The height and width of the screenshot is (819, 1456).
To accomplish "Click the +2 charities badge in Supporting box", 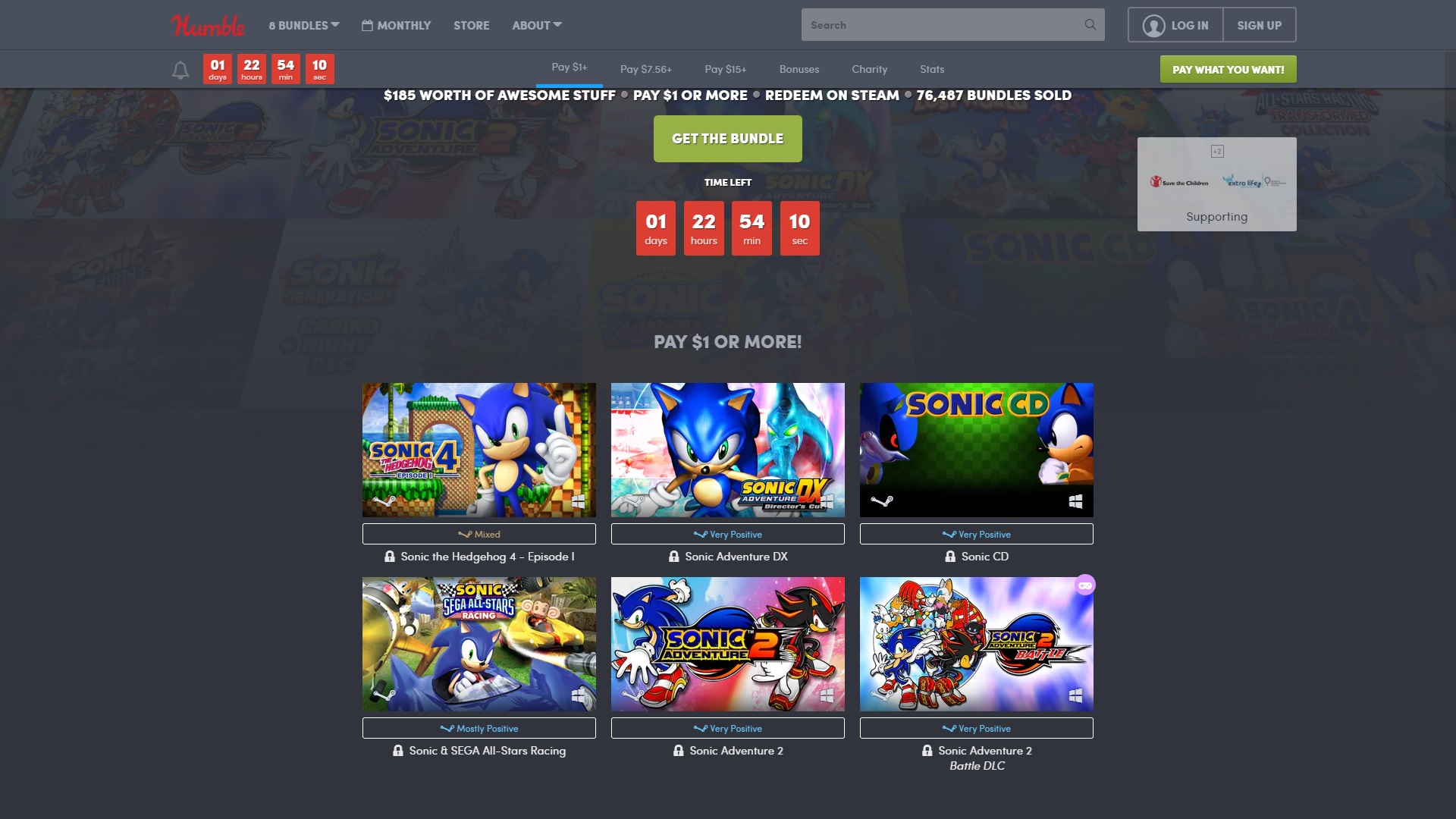I will (1217, 151).
